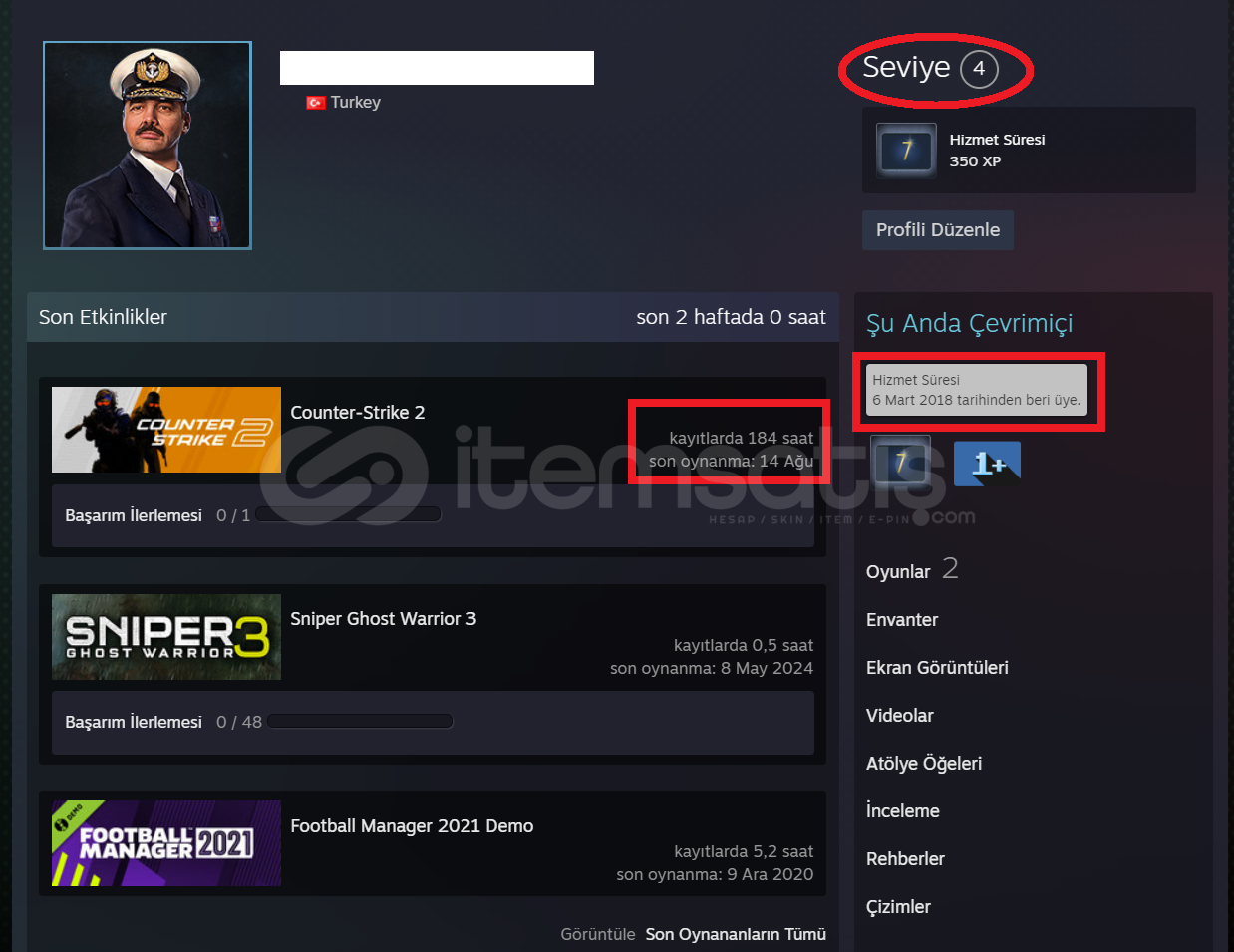
Task: Open the Sniper Ghost Warrior 3 title
Action: (x=384, y=619)
